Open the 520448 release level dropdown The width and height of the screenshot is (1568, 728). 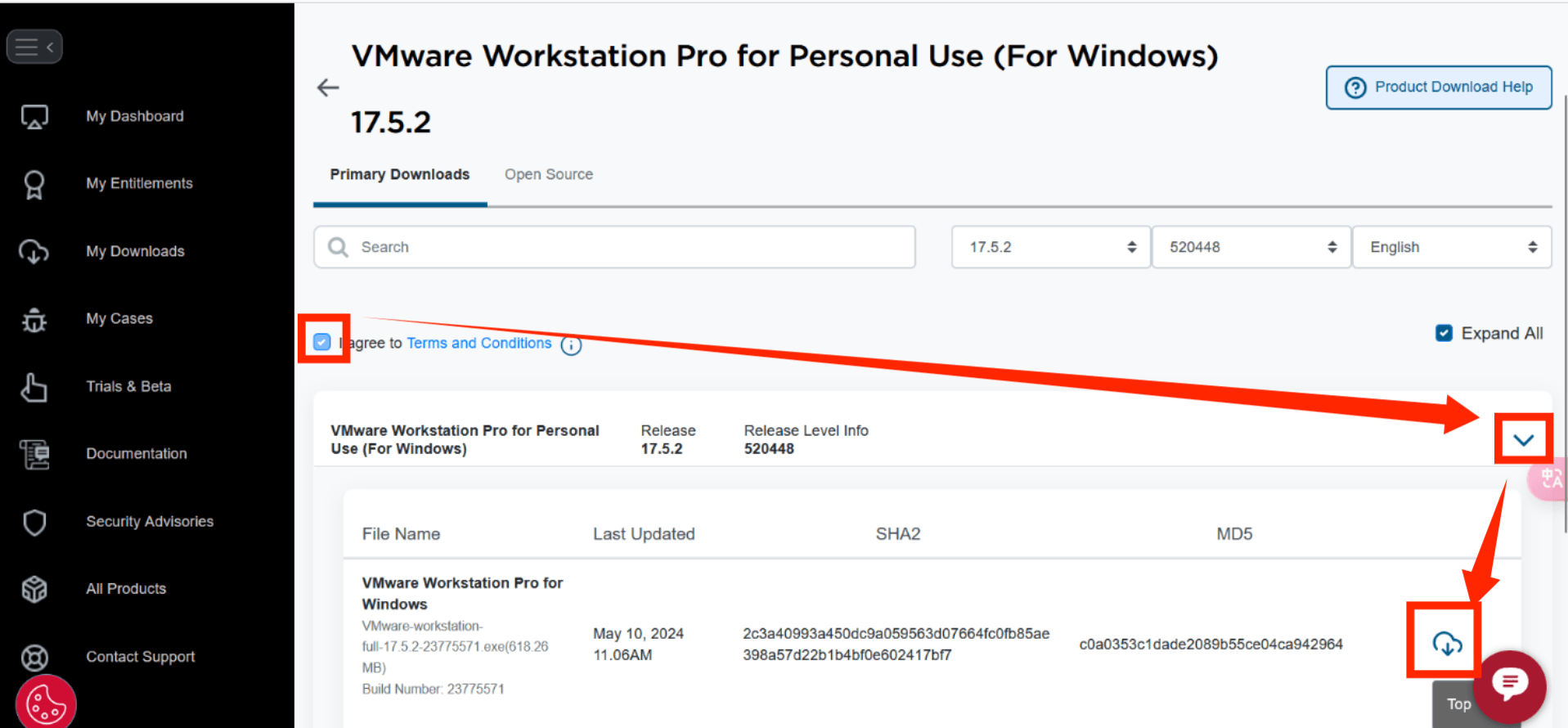1251,247
